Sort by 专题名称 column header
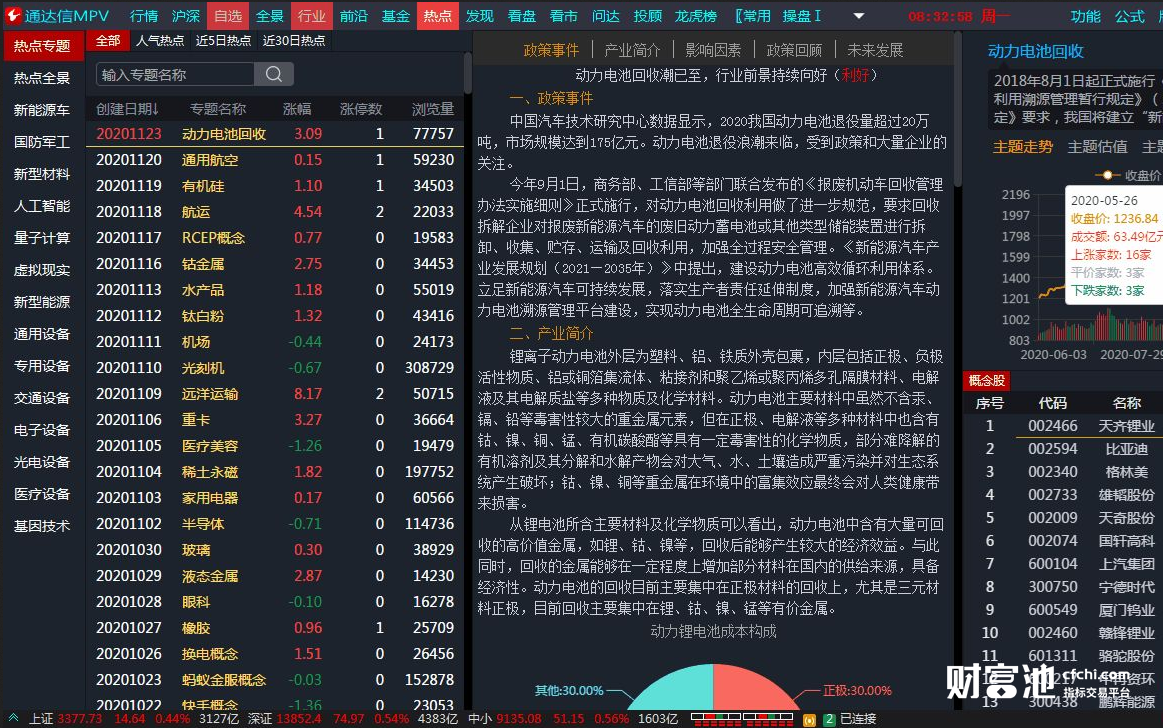The image size is (1163, 728). 217,109
